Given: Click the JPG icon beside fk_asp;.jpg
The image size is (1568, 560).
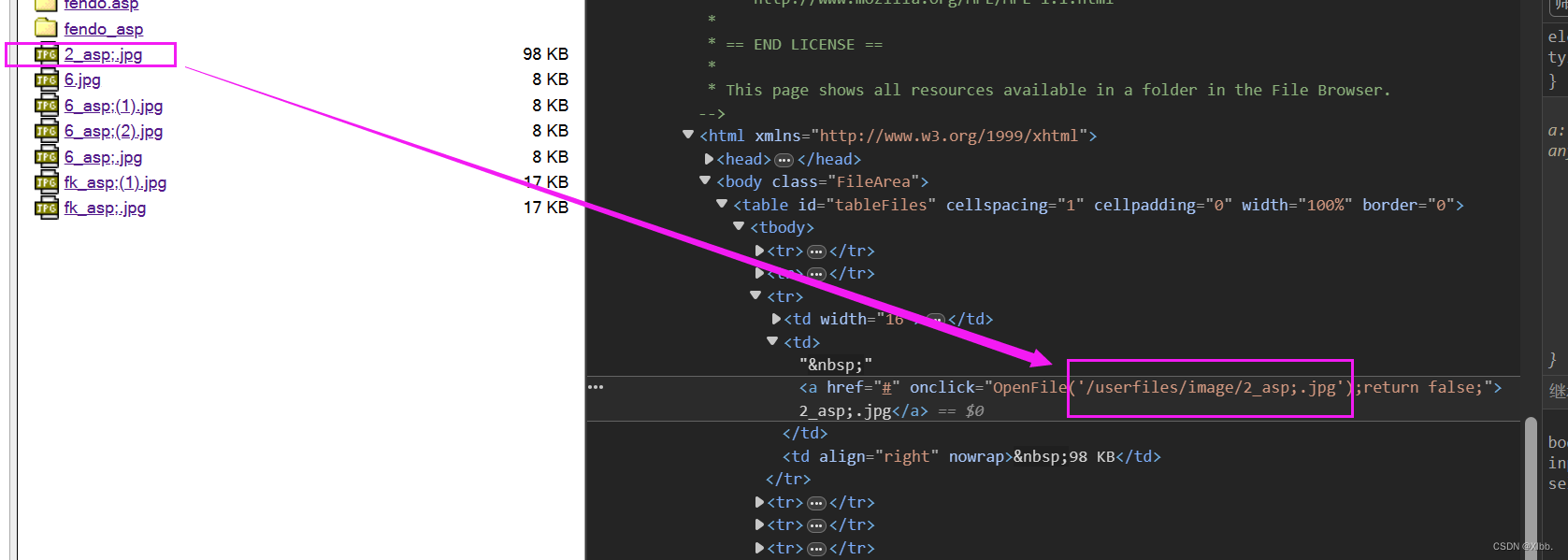Looking at the screenshot, I should point(46,208).
